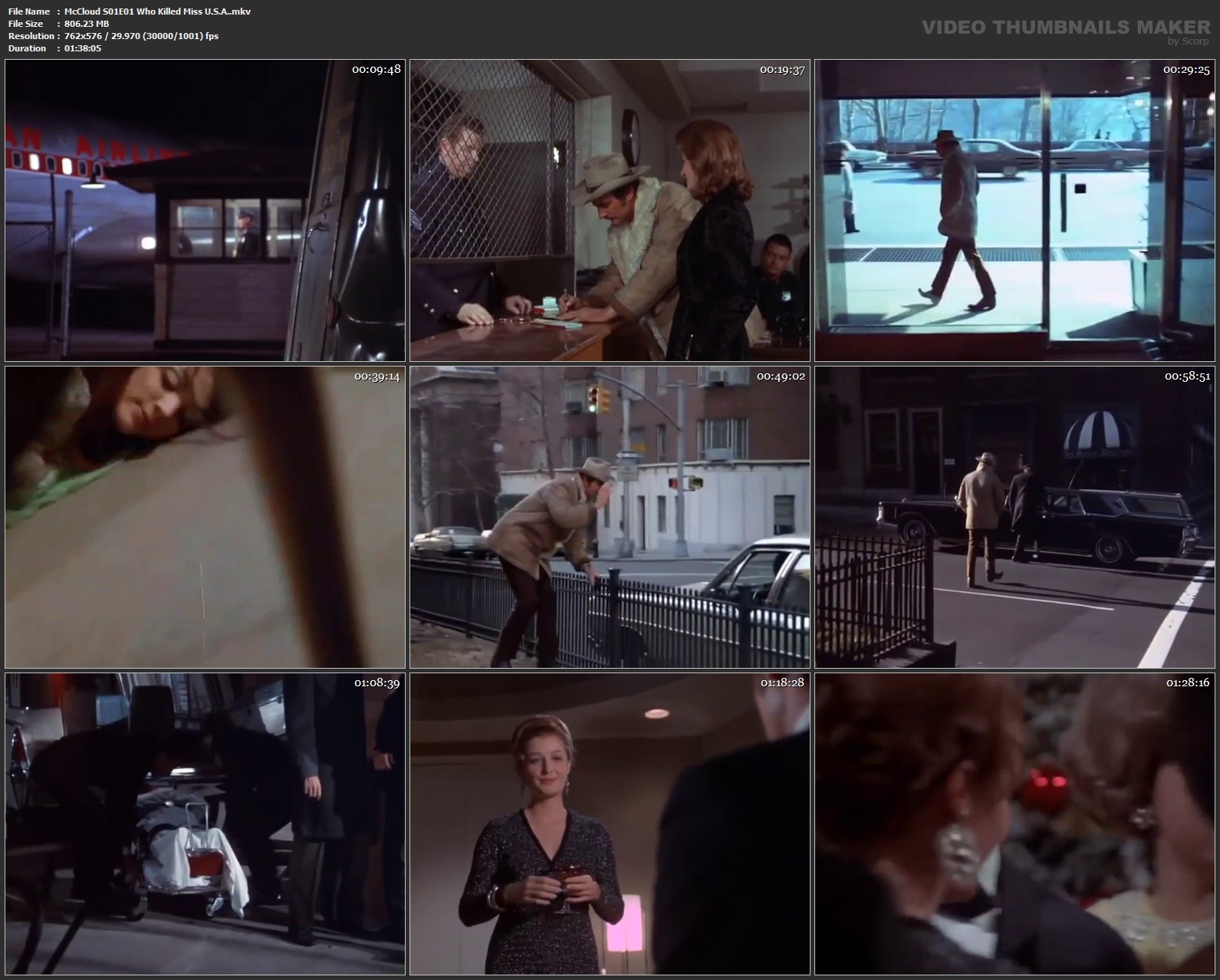This screenshot has height=980, width=1220.
Task: Open the thumbnail at 01:18:28
Action: 610,824
